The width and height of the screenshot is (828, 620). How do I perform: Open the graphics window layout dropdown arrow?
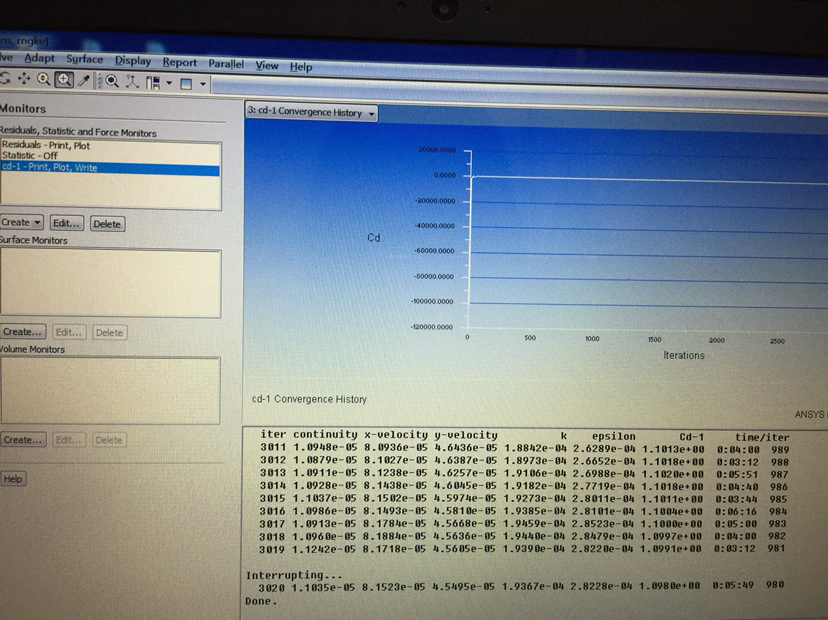203,84
